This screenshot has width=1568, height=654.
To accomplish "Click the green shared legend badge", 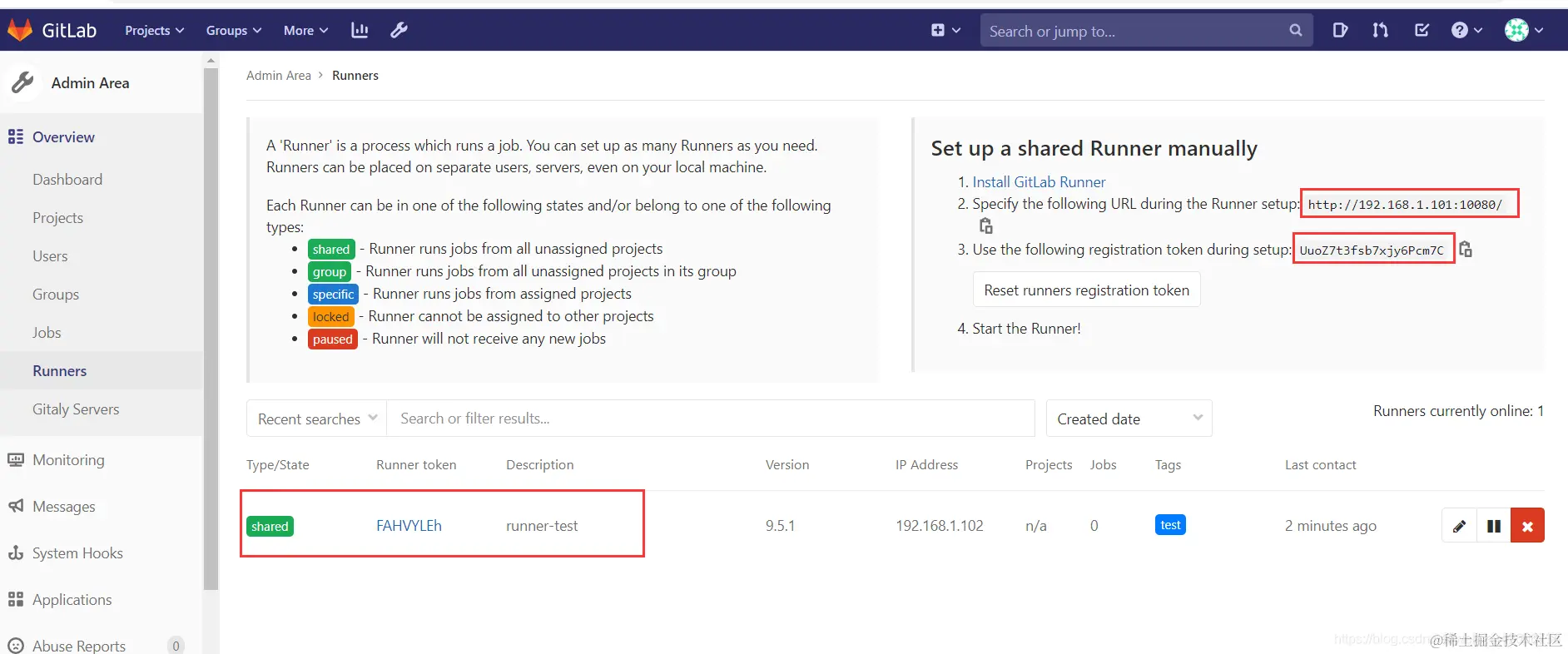I will click(331, 249).
